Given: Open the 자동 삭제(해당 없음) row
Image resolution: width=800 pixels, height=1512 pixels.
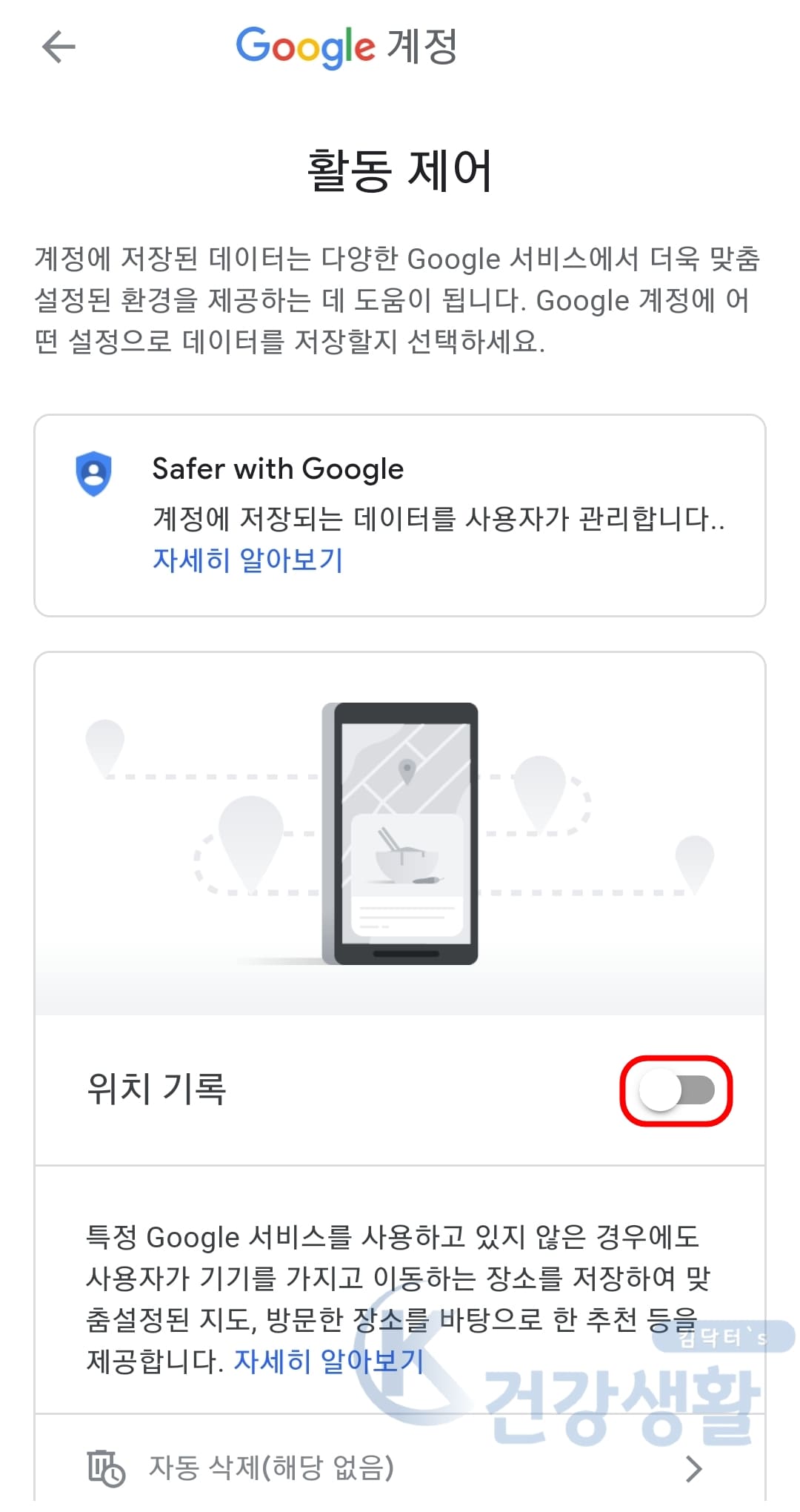Looking at the screenshot, I should (x=400, y=1468).
